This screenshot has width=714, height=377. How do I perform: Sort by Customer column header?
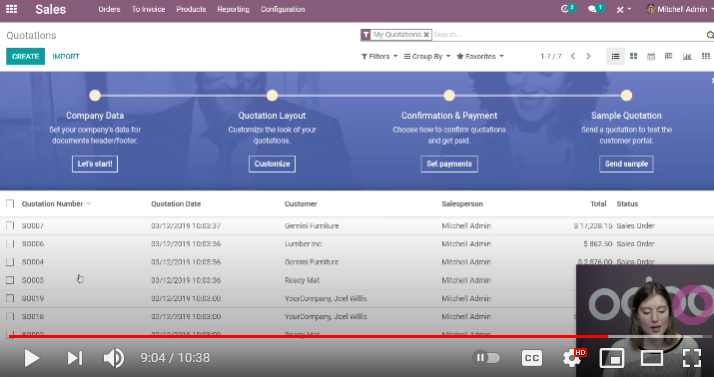point(301,204)
